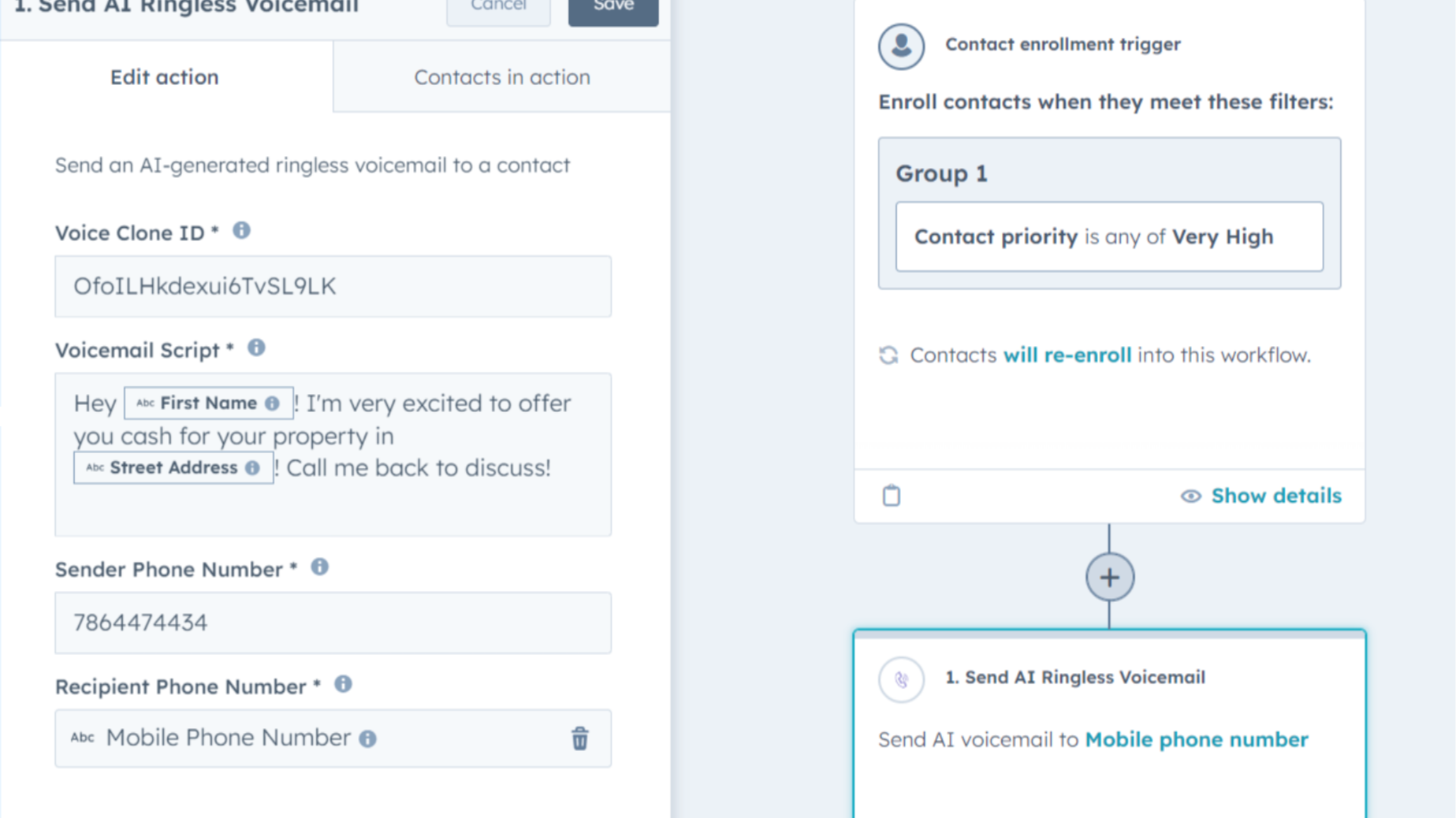Save the voicemail action

[x=613, y=8]
